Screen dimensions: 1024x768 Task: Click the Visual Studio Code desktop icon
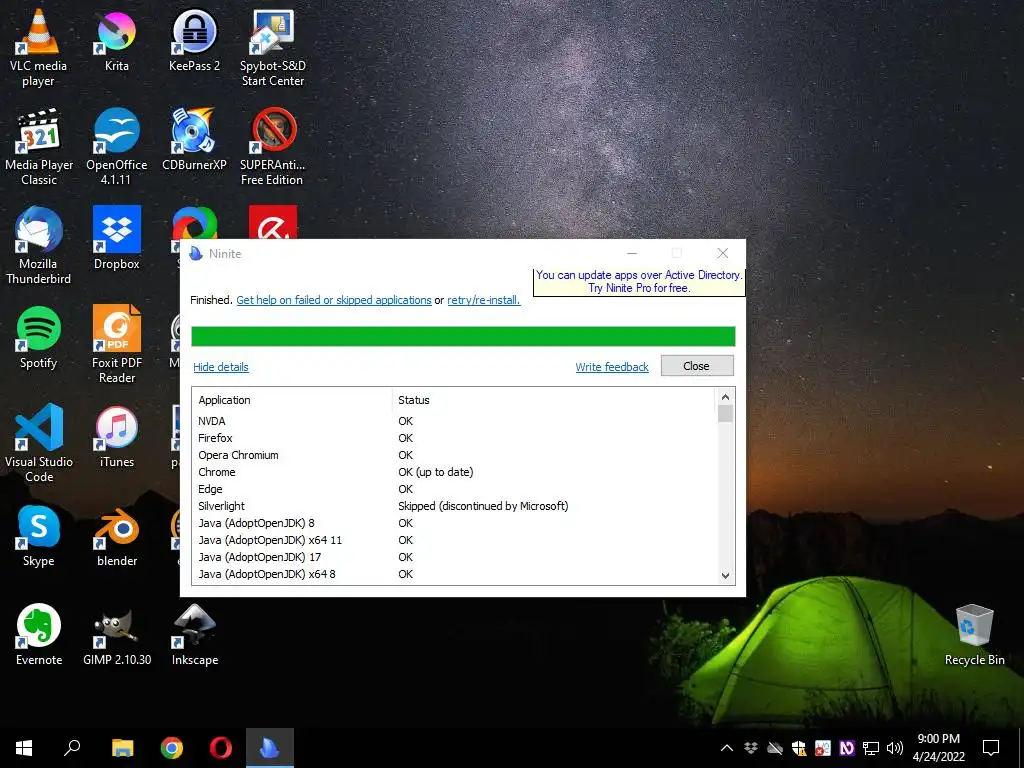(39, 444)
